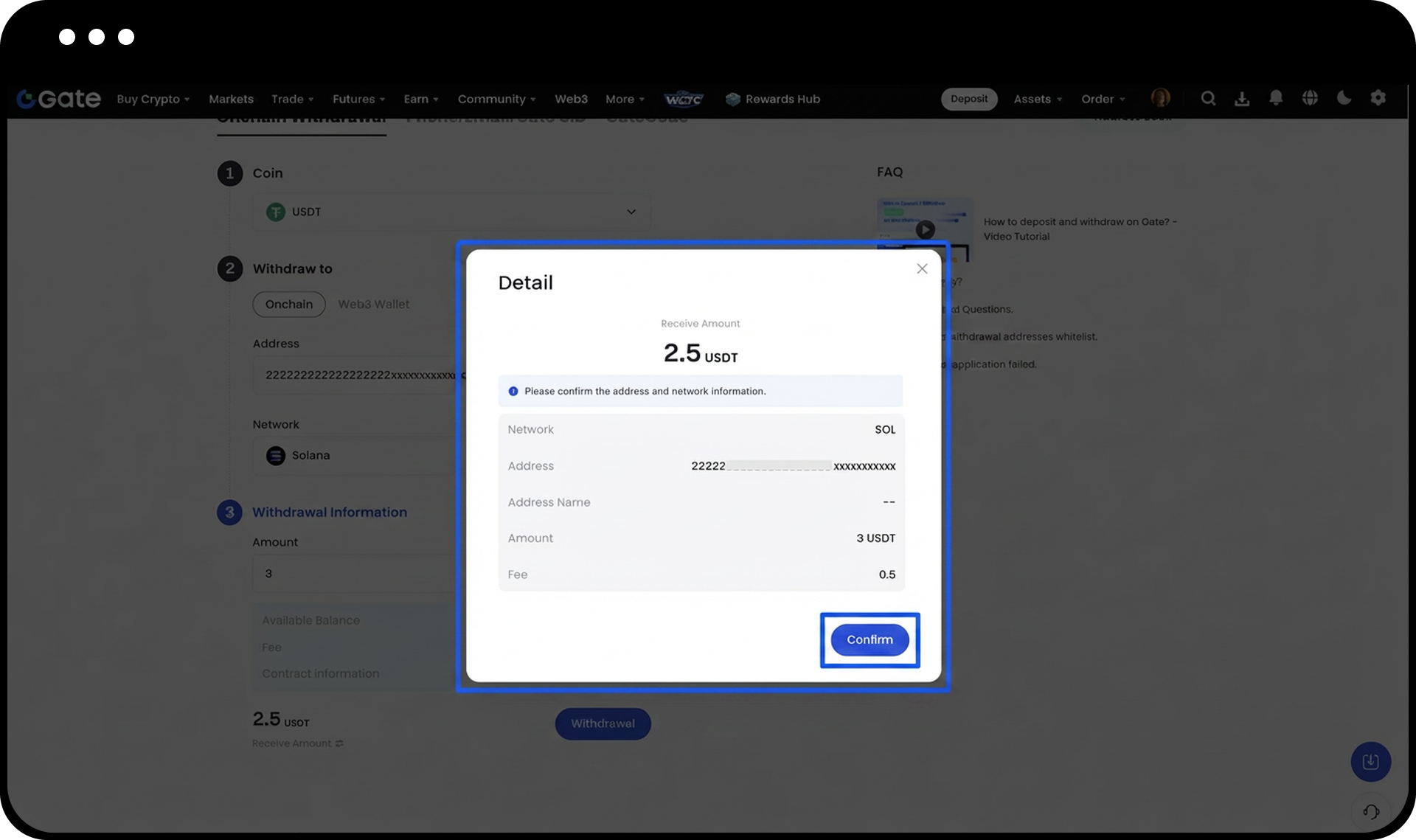Open the notifications bell

1276,98
